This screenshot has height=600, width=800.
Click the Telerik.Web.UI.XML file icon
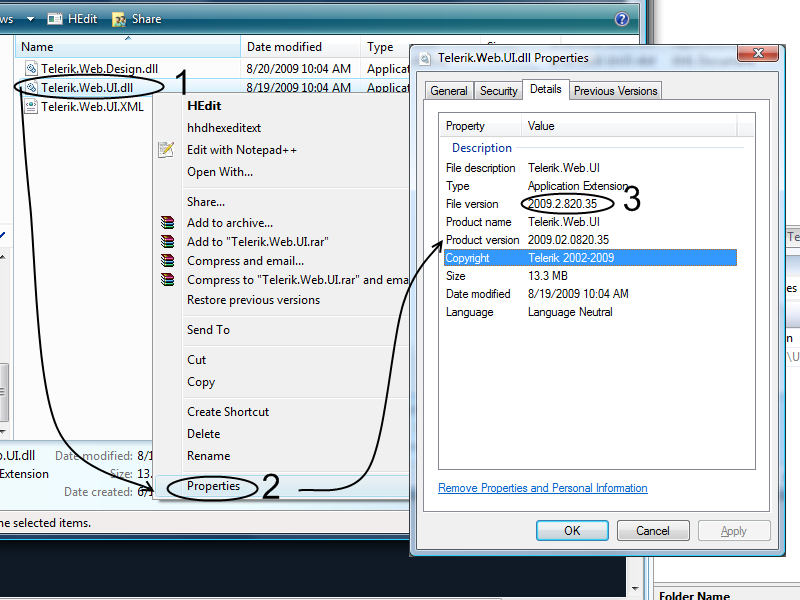tap(31, 106)
